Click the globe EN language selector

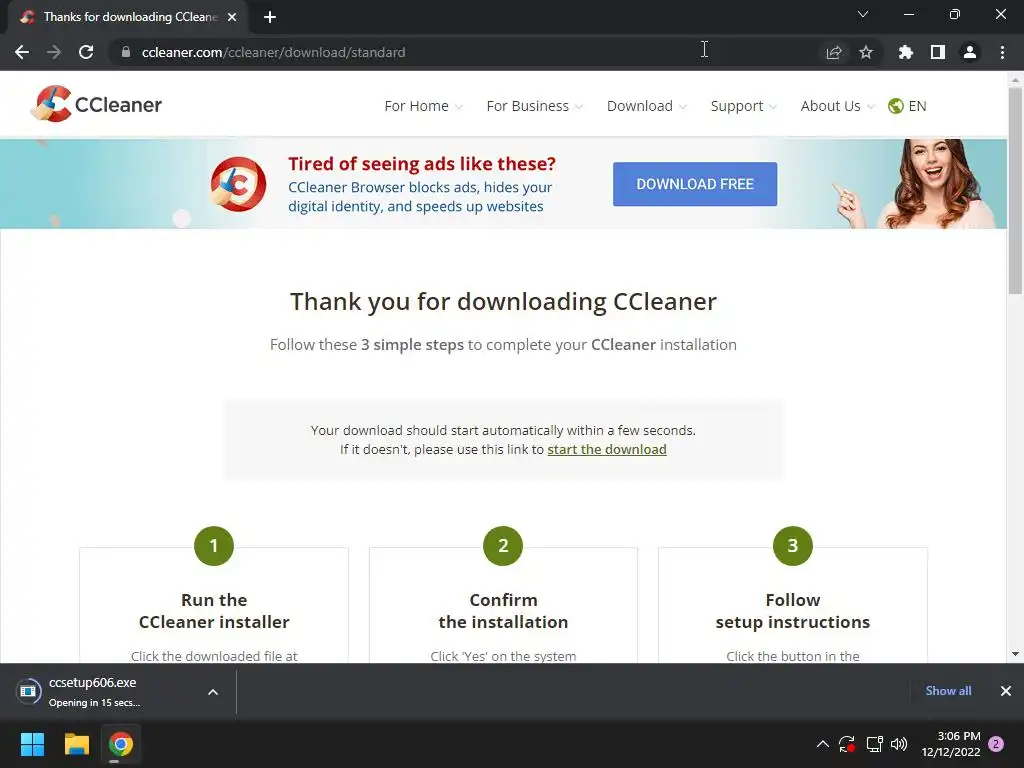tap(907, 106)
